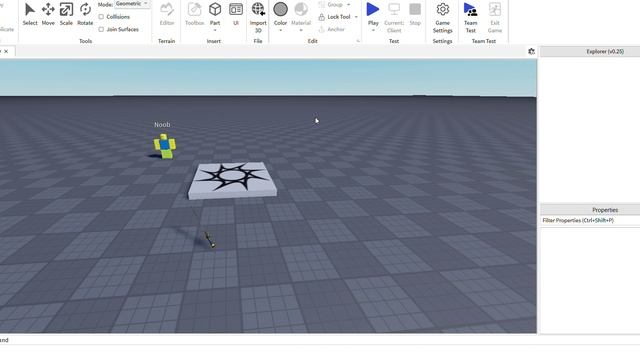Viewport: 640px width, 360px height.
Task: Select the Noob character in viewport
Action: tap(165, 146)
